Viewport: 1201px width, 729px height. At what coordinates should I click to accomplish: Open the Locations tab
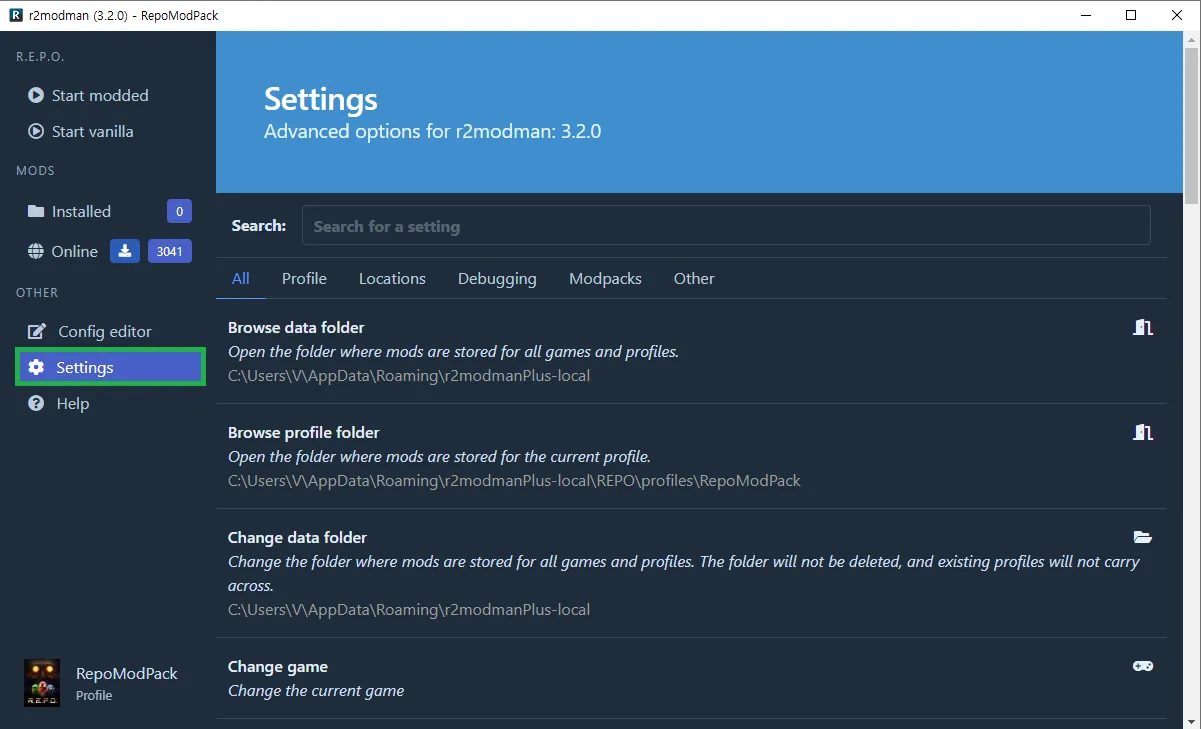coord(392,278)
